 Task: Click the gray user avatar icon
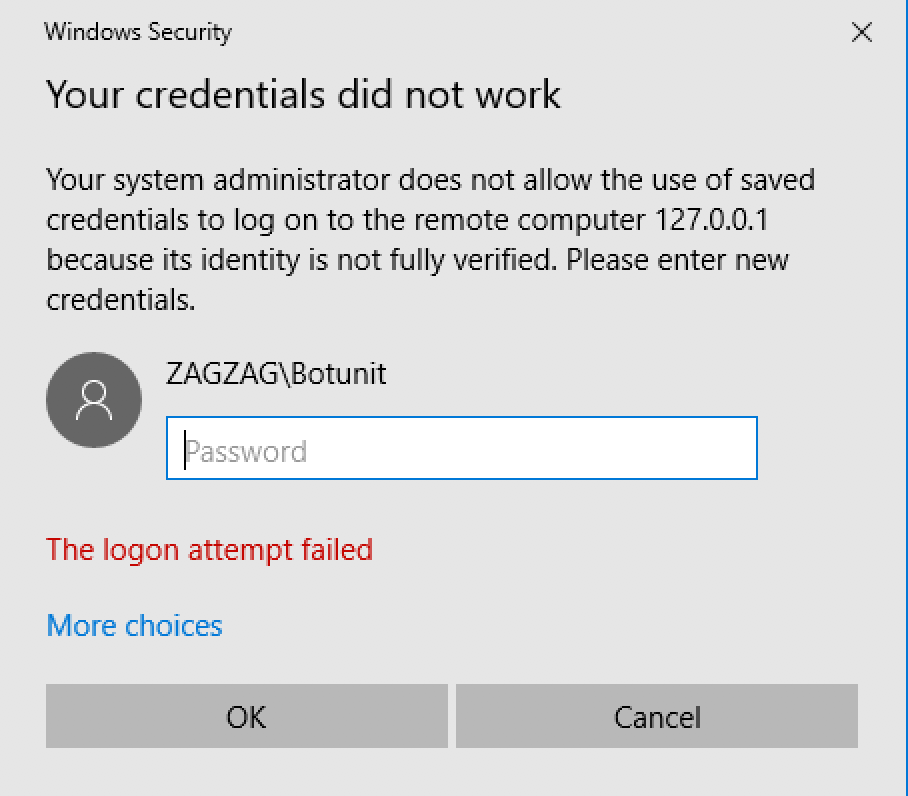tap(94, 399)
